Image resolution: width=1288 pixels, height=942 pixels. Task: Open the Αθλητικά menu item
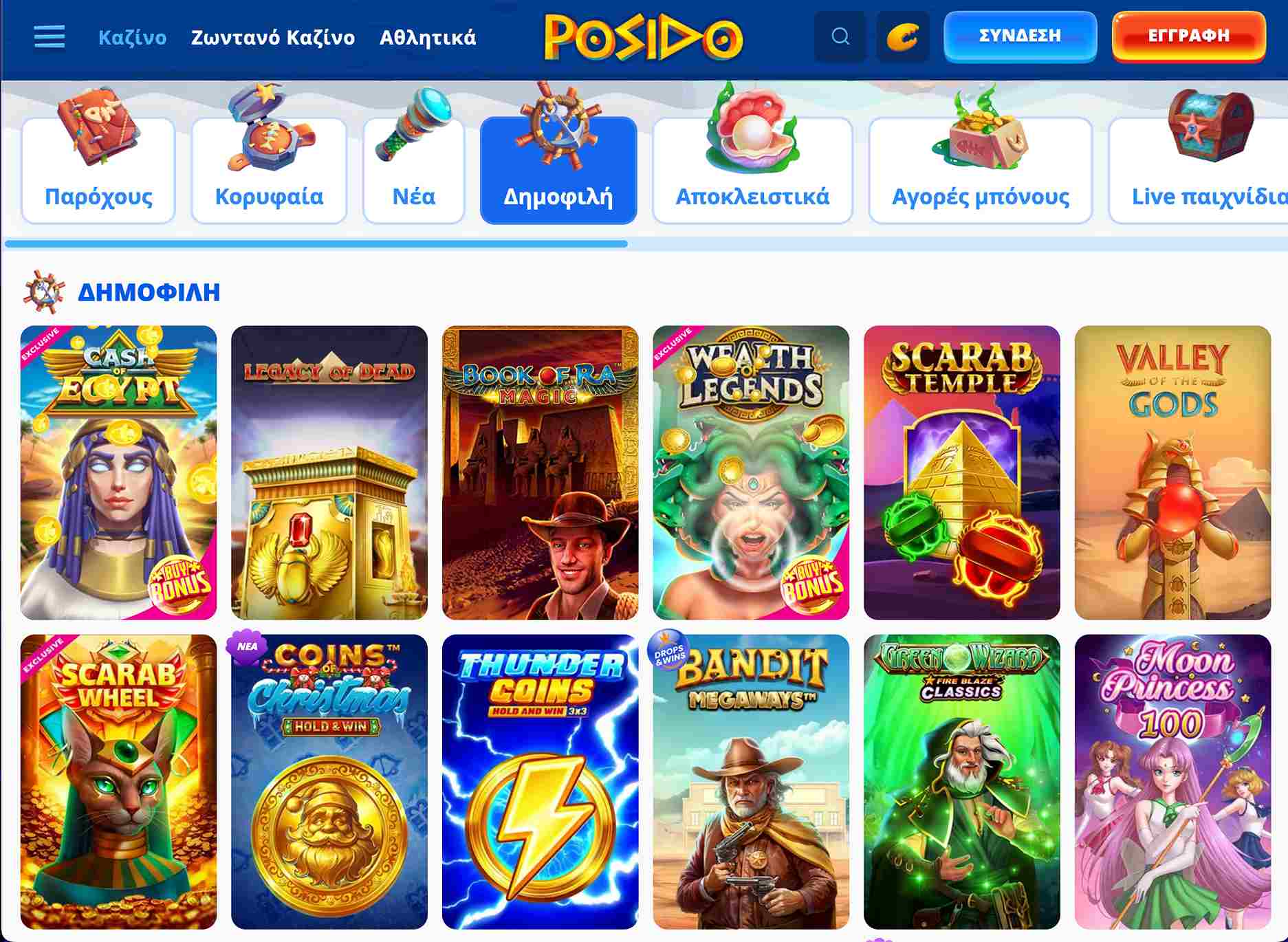coord(428,37)
